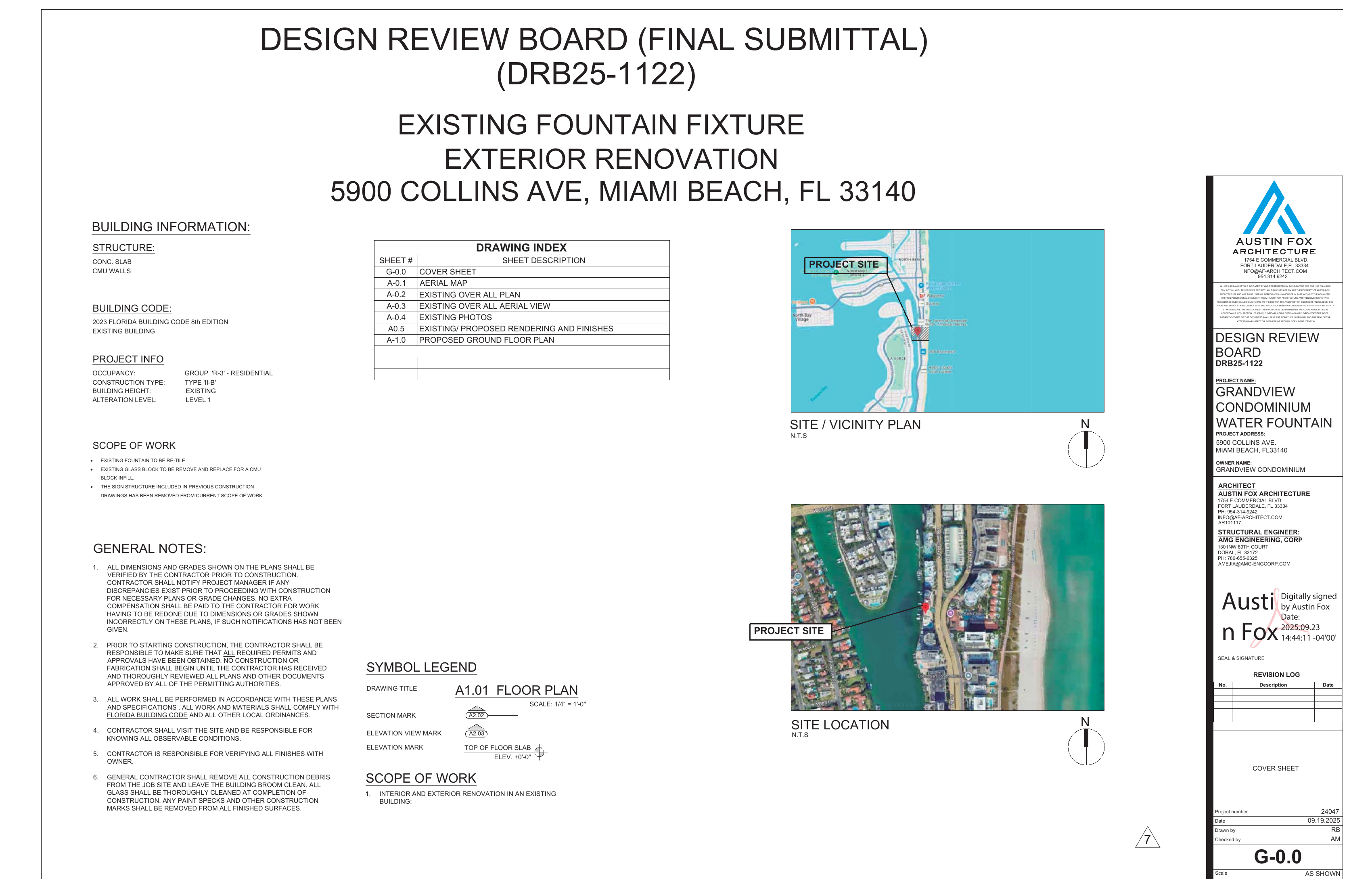Click the INFO@AF-ARCHITECT.COM email under logo
Image resolution: width=1372 pixels, height=888 pixels.
1274,271
